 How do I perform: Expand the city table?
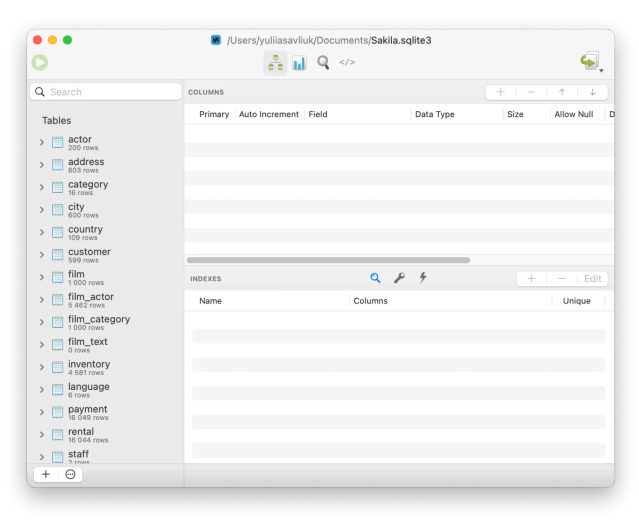tap(42, 210)
